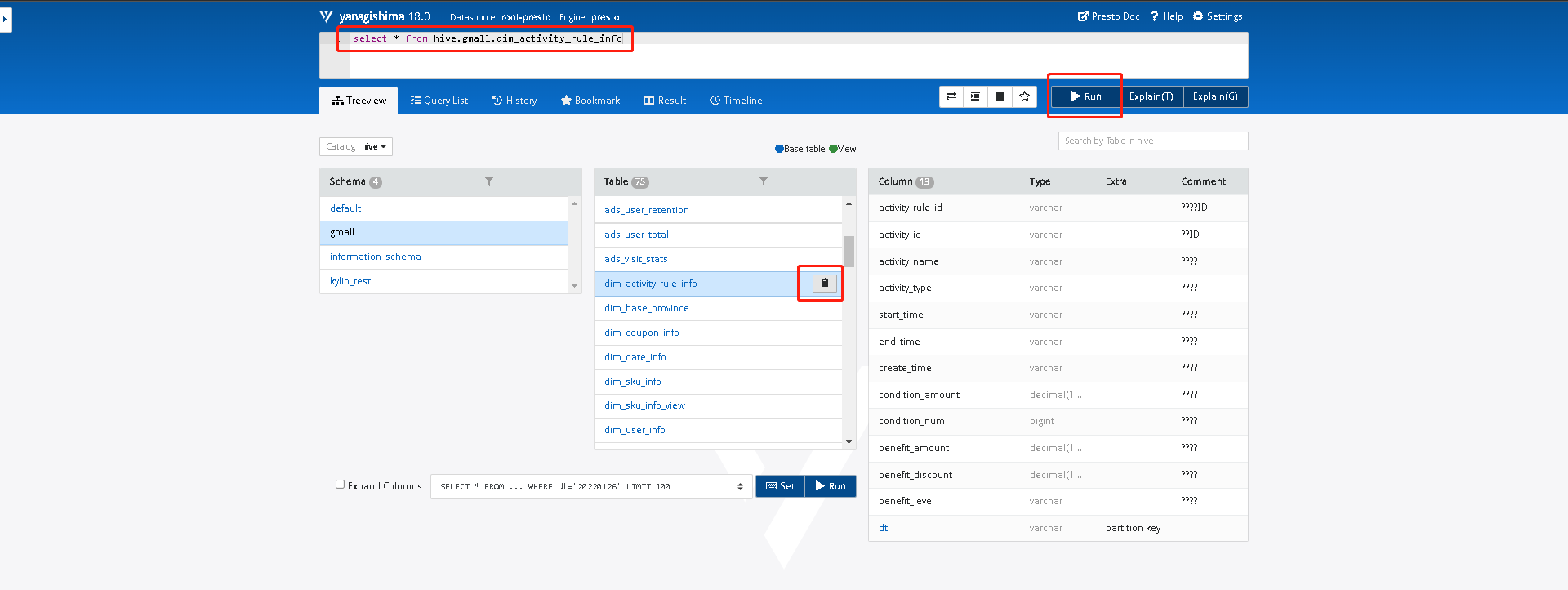Click the condition_amount column name
Image resolution: width=1568 pixels, height=590 pixels.
pyautogui.click(x=919, y=395)
